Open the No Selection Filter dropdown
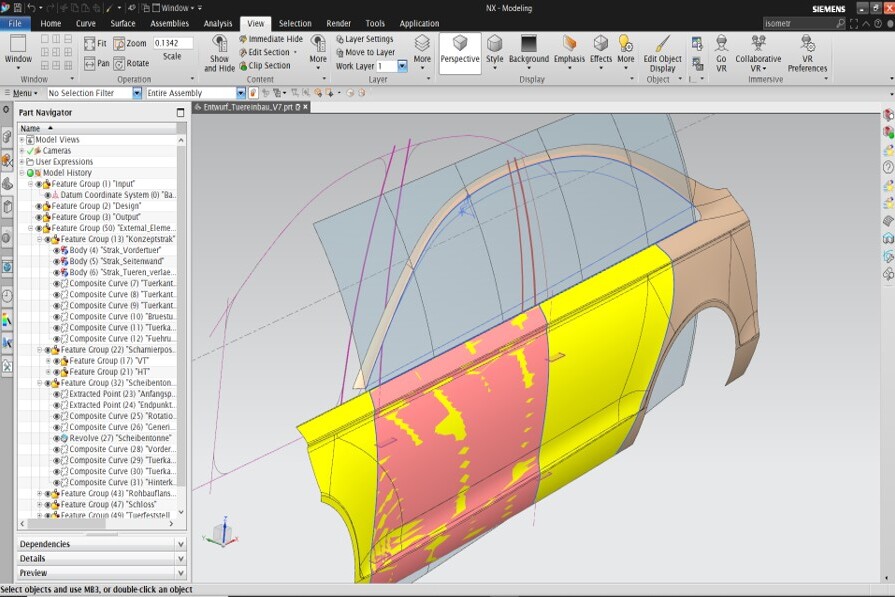 [137, 93]
